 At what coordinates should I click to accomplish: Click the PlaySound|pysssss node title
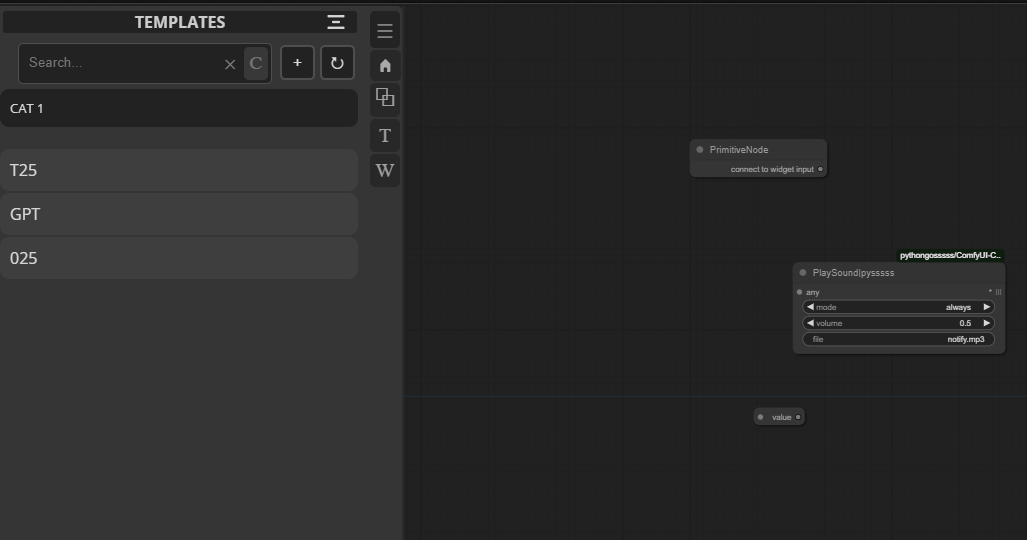click(853, 273)
